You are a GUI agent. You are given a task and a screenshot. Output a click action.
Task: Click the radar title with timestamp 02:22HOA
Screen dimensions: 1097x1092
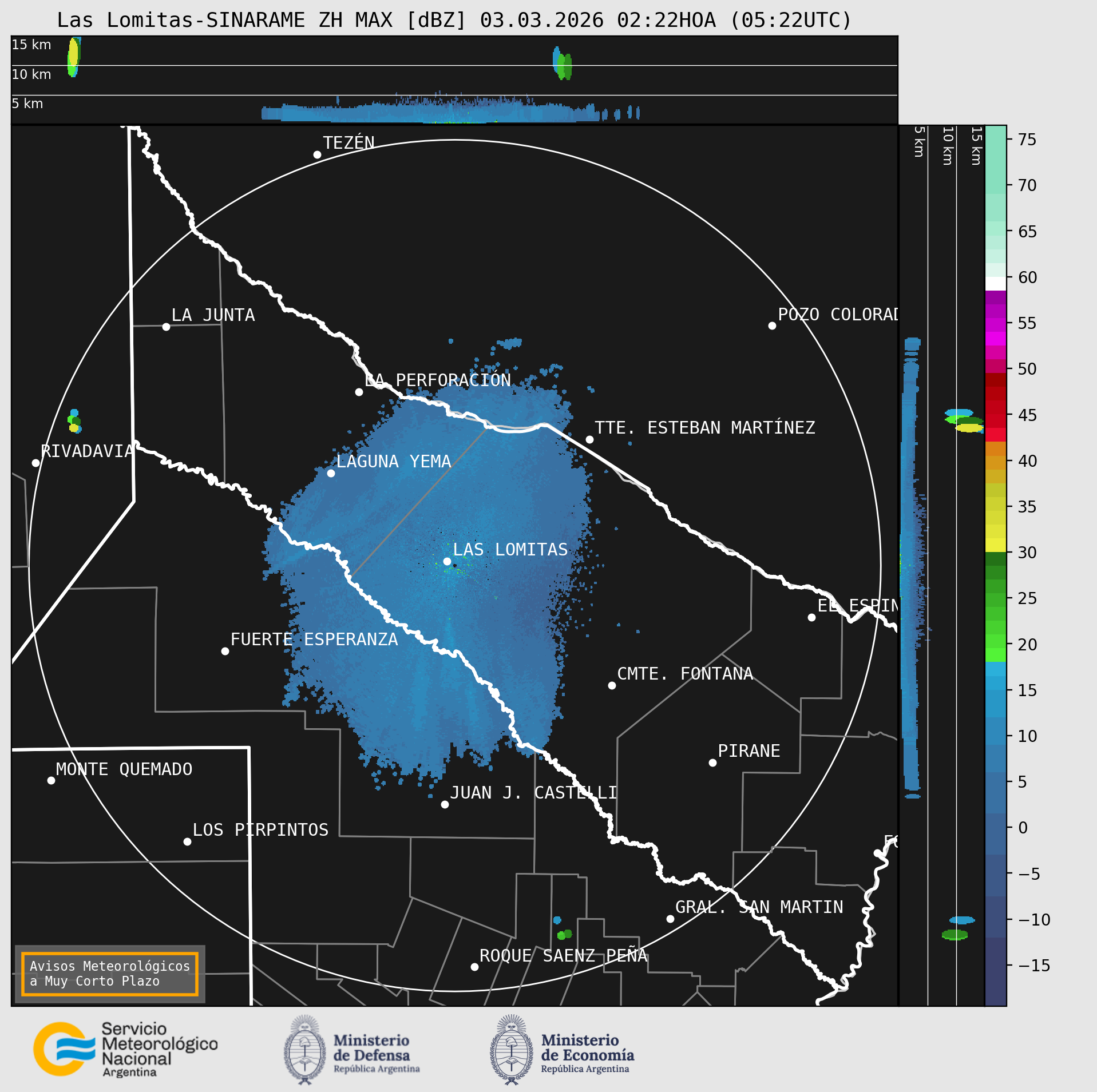(454, 20)
